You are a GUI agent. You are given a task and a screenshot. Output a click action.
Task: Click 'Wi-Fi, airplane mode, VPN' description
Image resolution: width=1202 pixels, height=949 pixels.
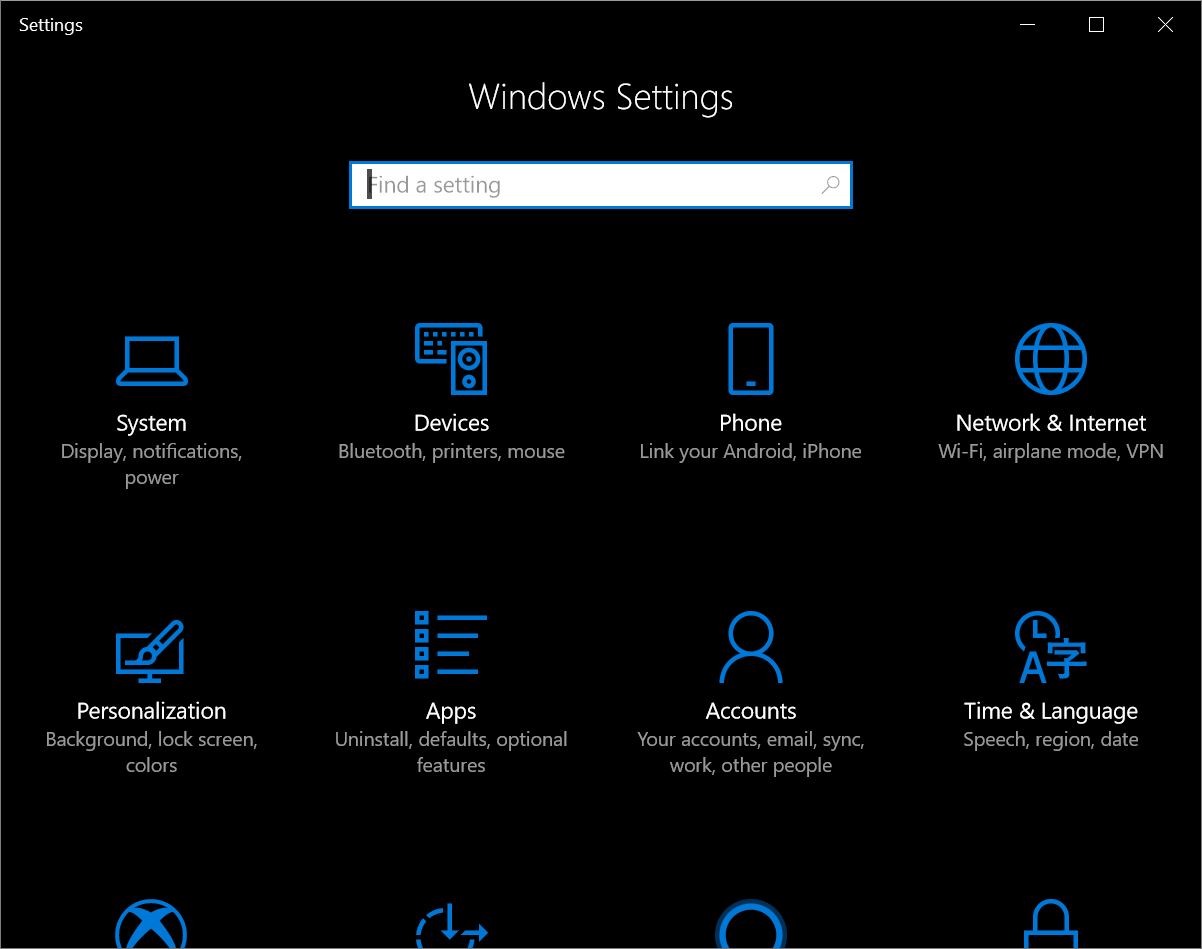click(x=1050, y=451)
